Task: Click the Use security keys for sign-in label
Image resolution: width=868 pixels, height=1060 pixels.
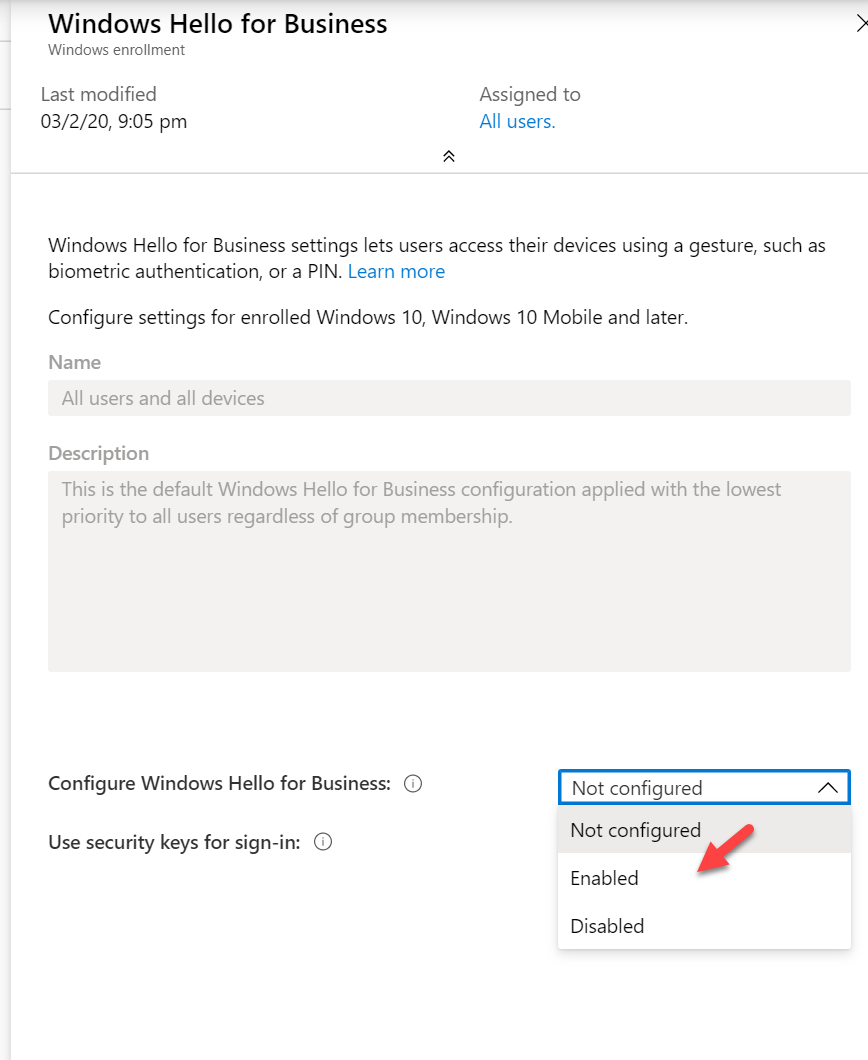Action: coord(174,842)
